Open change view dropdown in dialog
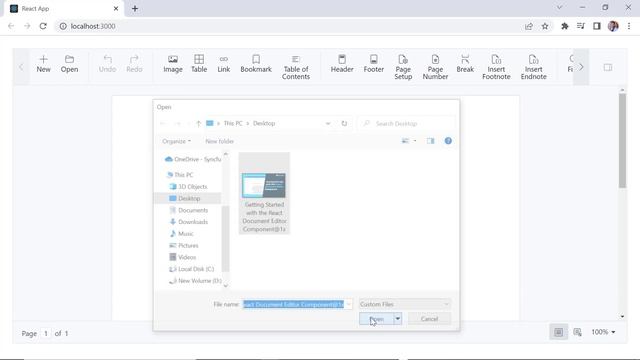Image resolution: width=640 pixels, height=360 pixels. pos(415,141)
